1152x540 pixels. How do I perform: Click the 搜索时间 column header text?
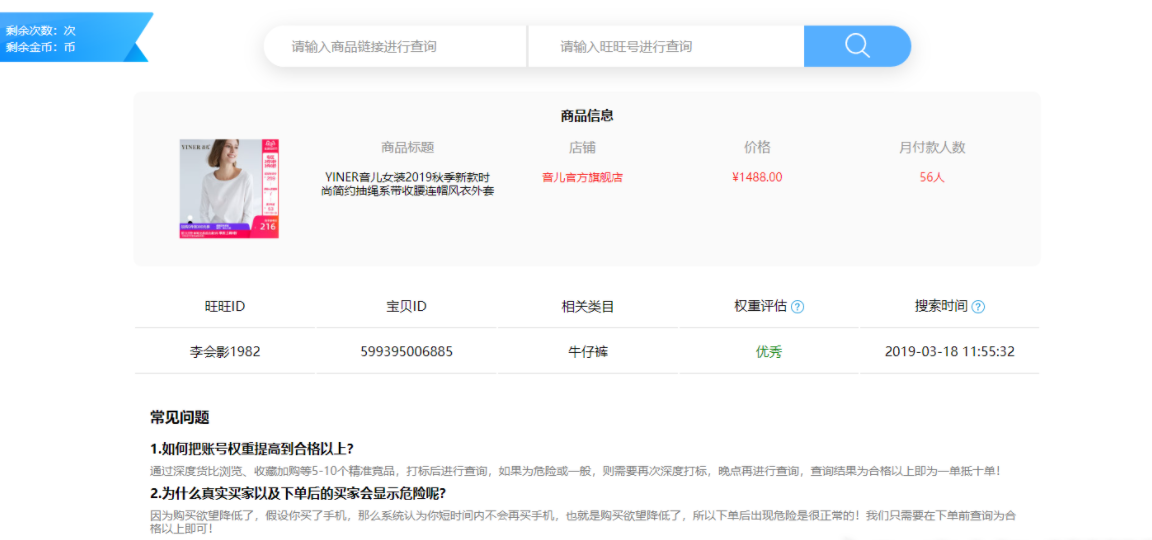941,306
